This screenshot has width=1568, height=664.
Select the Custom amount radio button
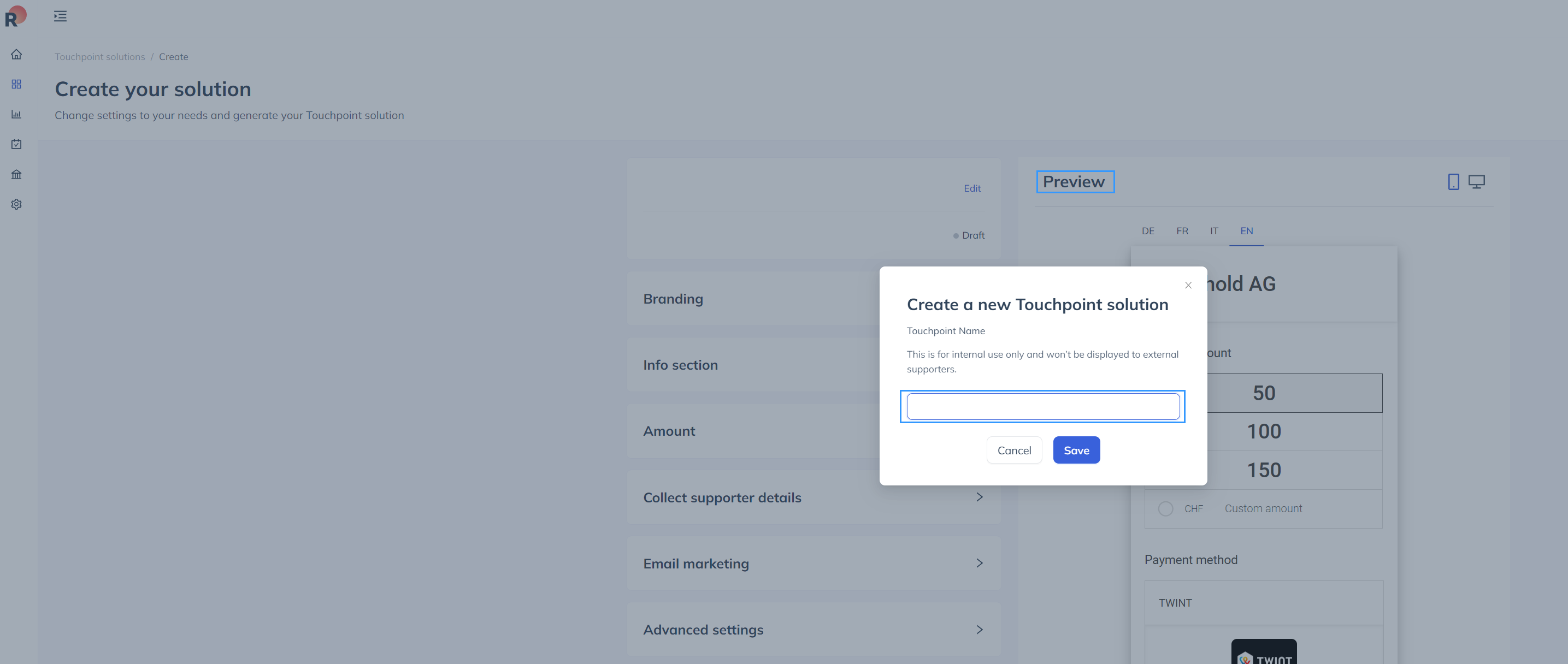[x=1165, y=509]
